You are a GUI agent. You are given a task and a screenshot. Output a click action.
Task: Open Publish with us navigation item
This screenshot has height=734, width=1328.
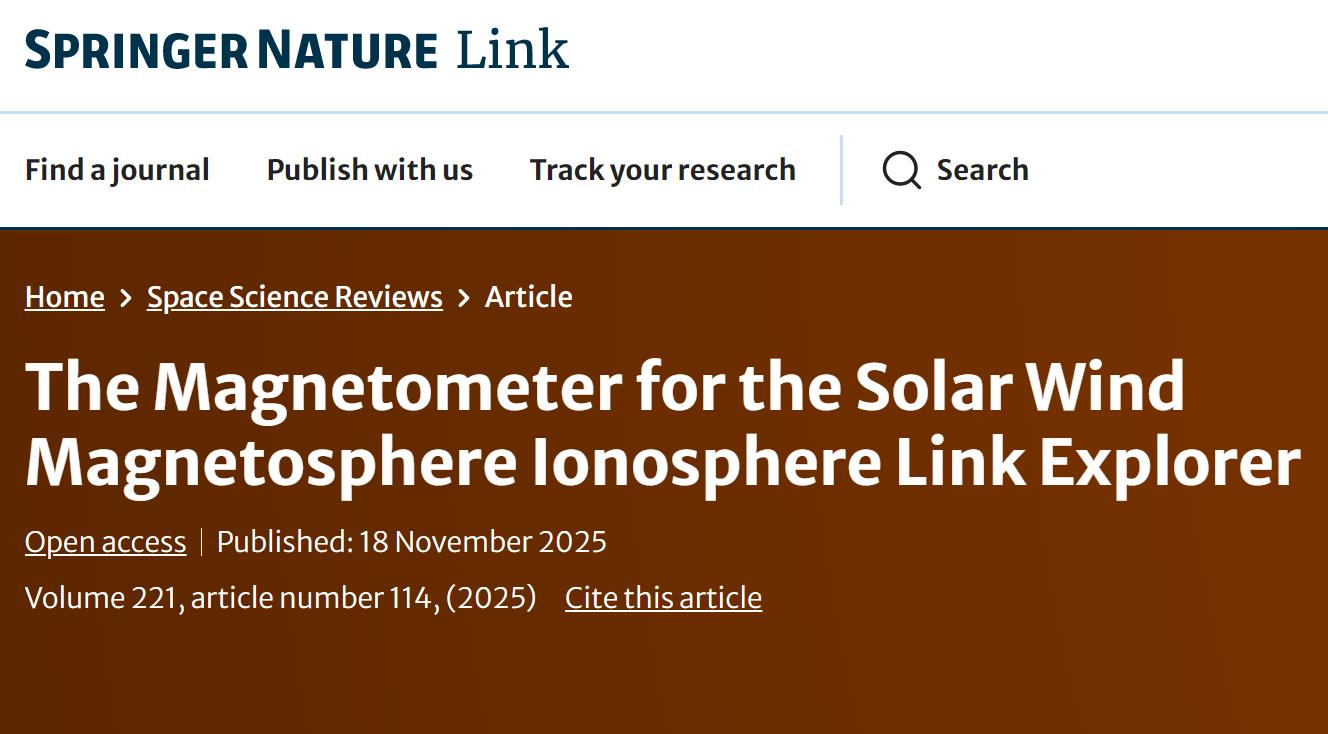click(369, 170)
